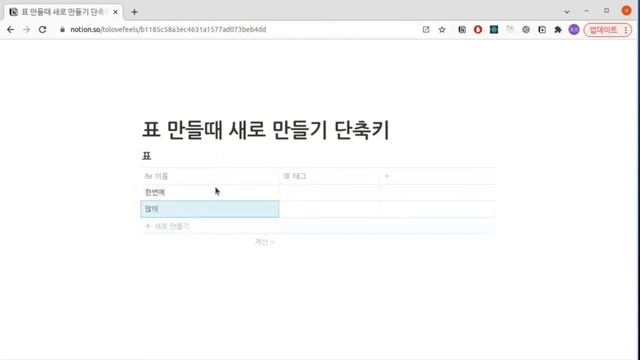Select the notion.so URL in the address bar

[x=168, y=29]
